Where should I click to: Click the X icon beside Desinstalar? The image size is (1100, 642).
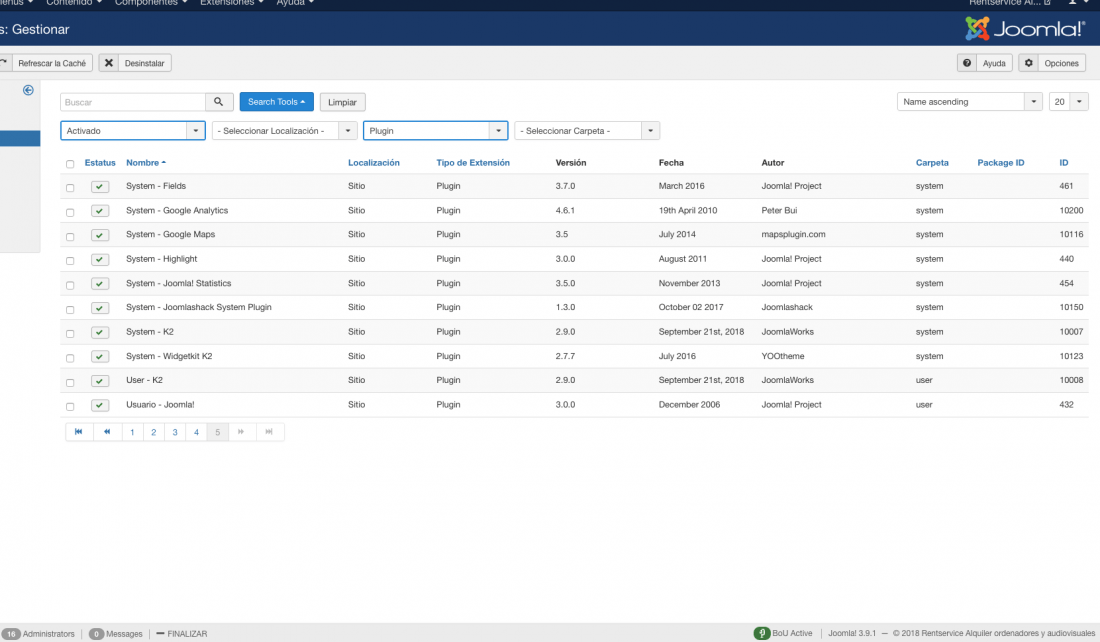pyautogui.click(x=109, y=63)
